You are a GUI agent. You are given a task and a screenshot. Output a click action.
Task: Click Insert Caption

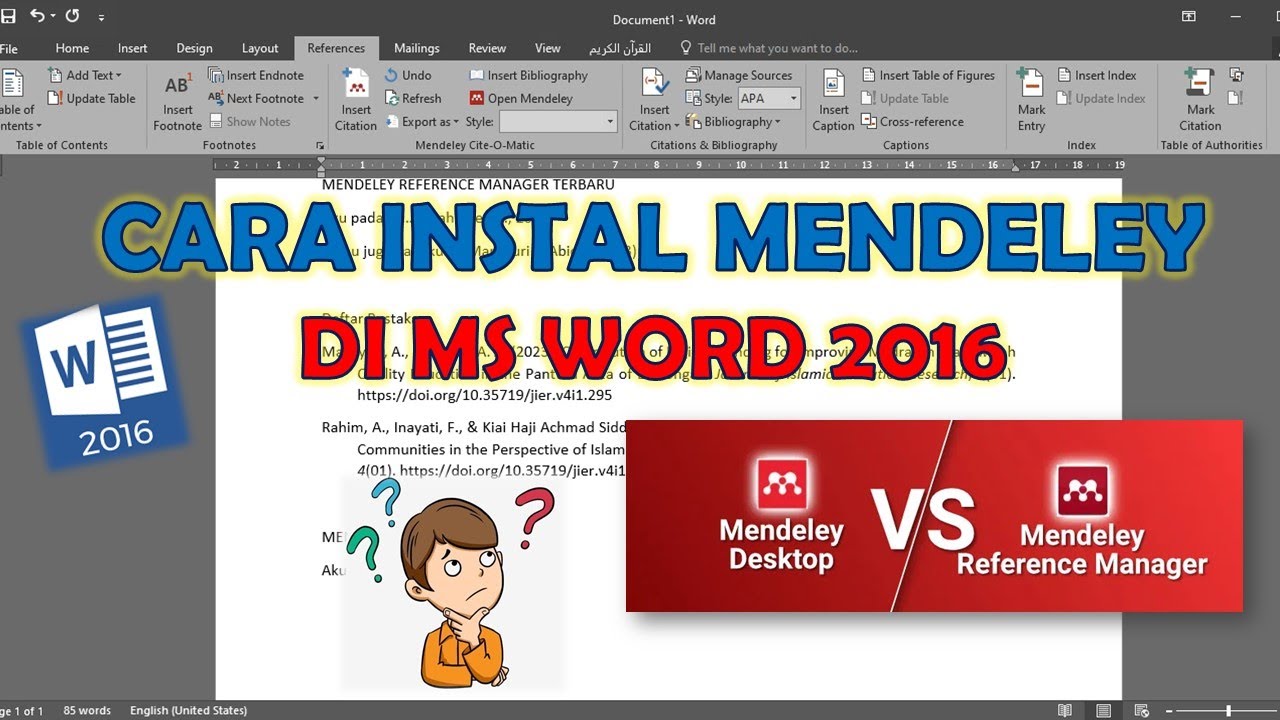(833, 100)
